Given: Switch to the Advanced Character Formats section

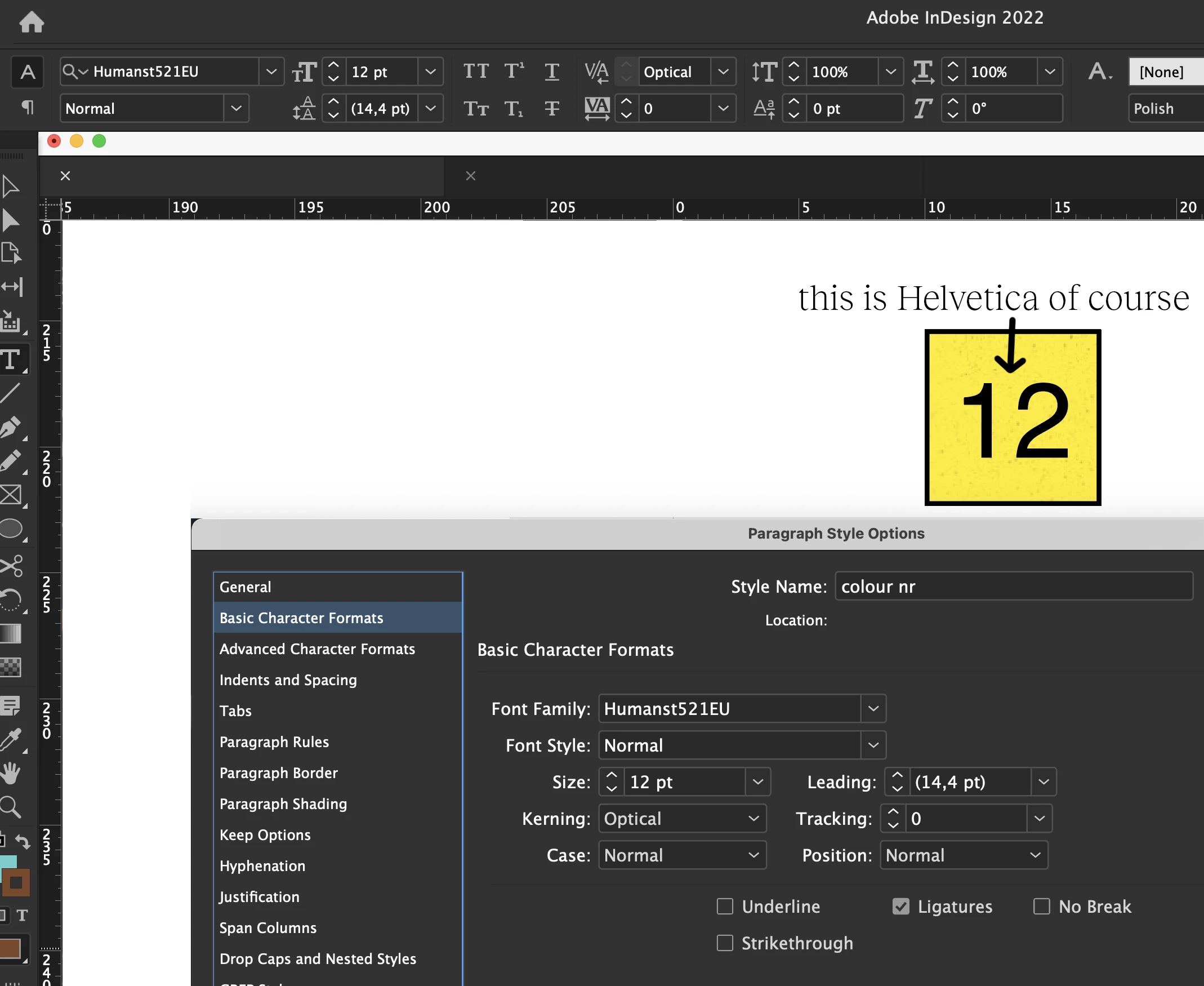Looking at the screenshot, I should point(316,649).
